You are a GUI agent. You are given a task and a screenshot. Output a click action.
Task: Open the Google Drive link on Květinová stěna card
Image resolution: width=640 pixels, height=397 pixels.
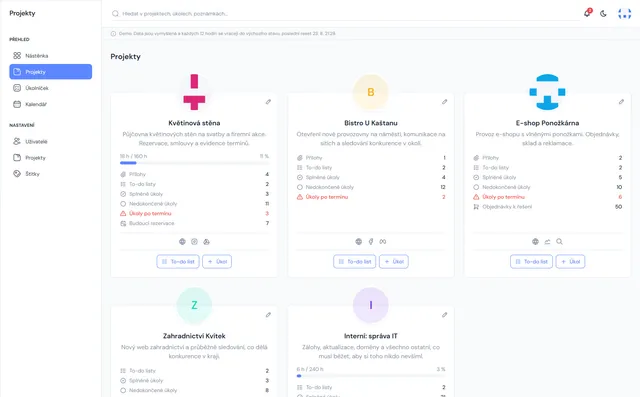pos(207,242)
